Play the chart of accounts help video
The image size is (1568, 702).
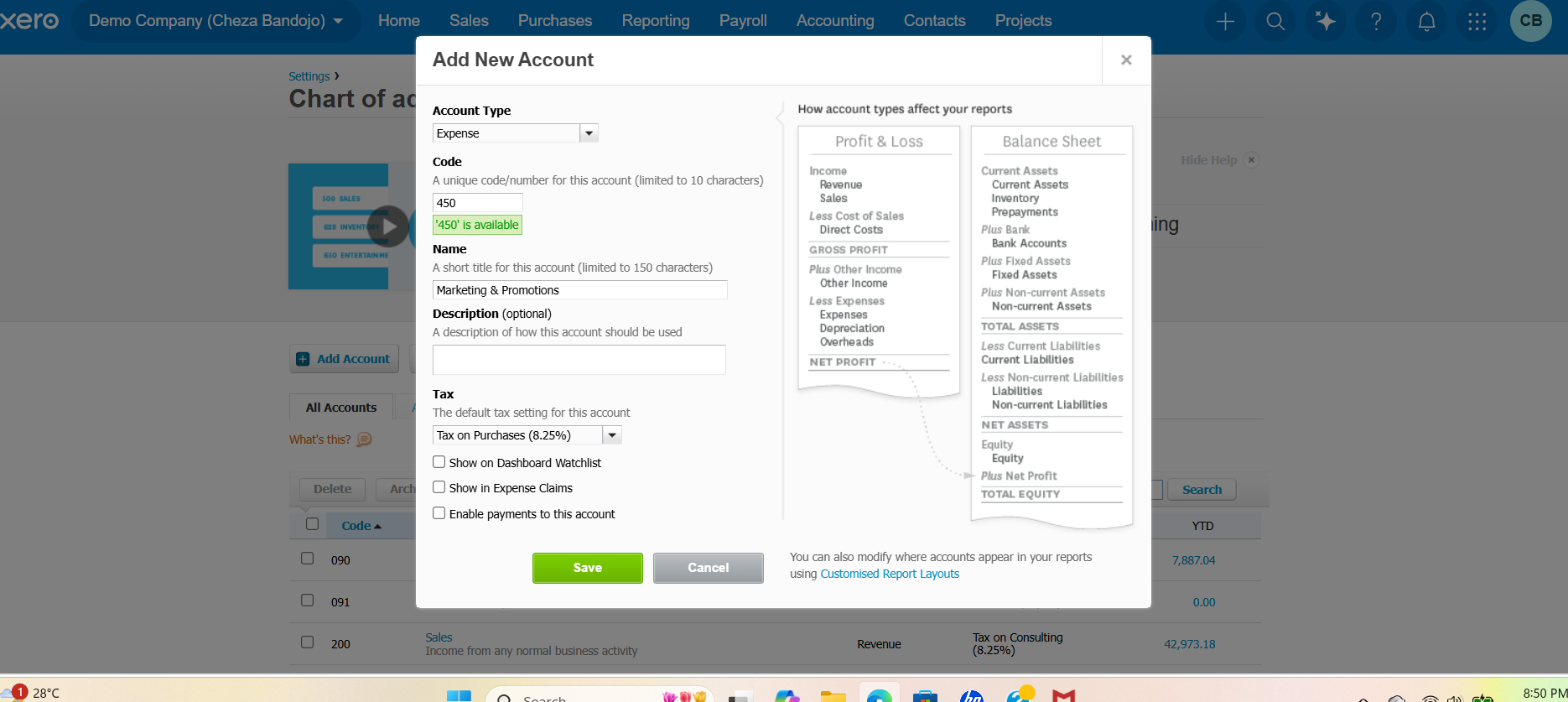click(x=388, y=226)
